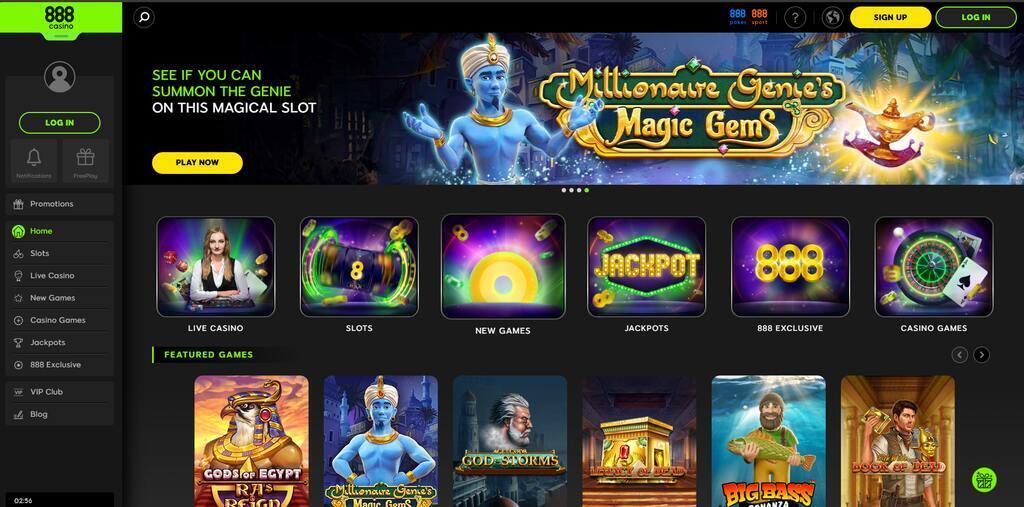Open the green chat widget icon
Viewport: 1024px width, 507px height.
tap(984, 480)
